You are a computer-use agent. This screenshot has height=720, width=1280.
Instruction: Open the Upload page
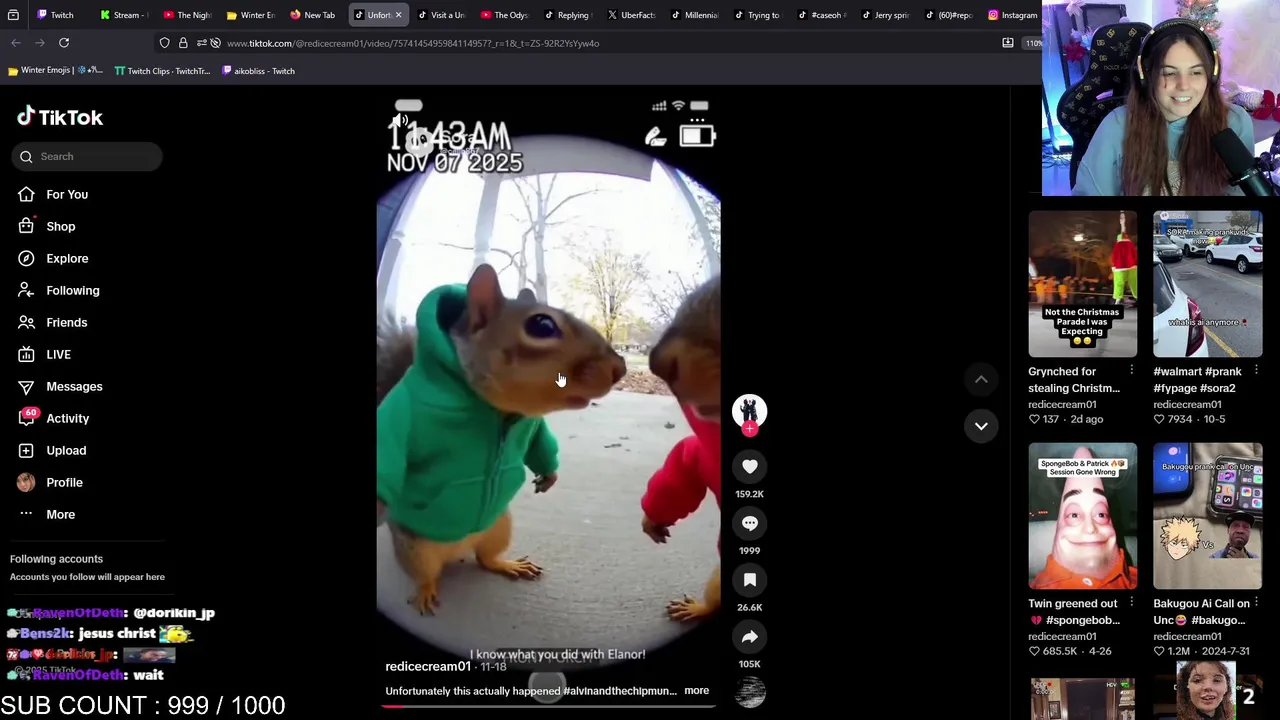pos(66,450)
